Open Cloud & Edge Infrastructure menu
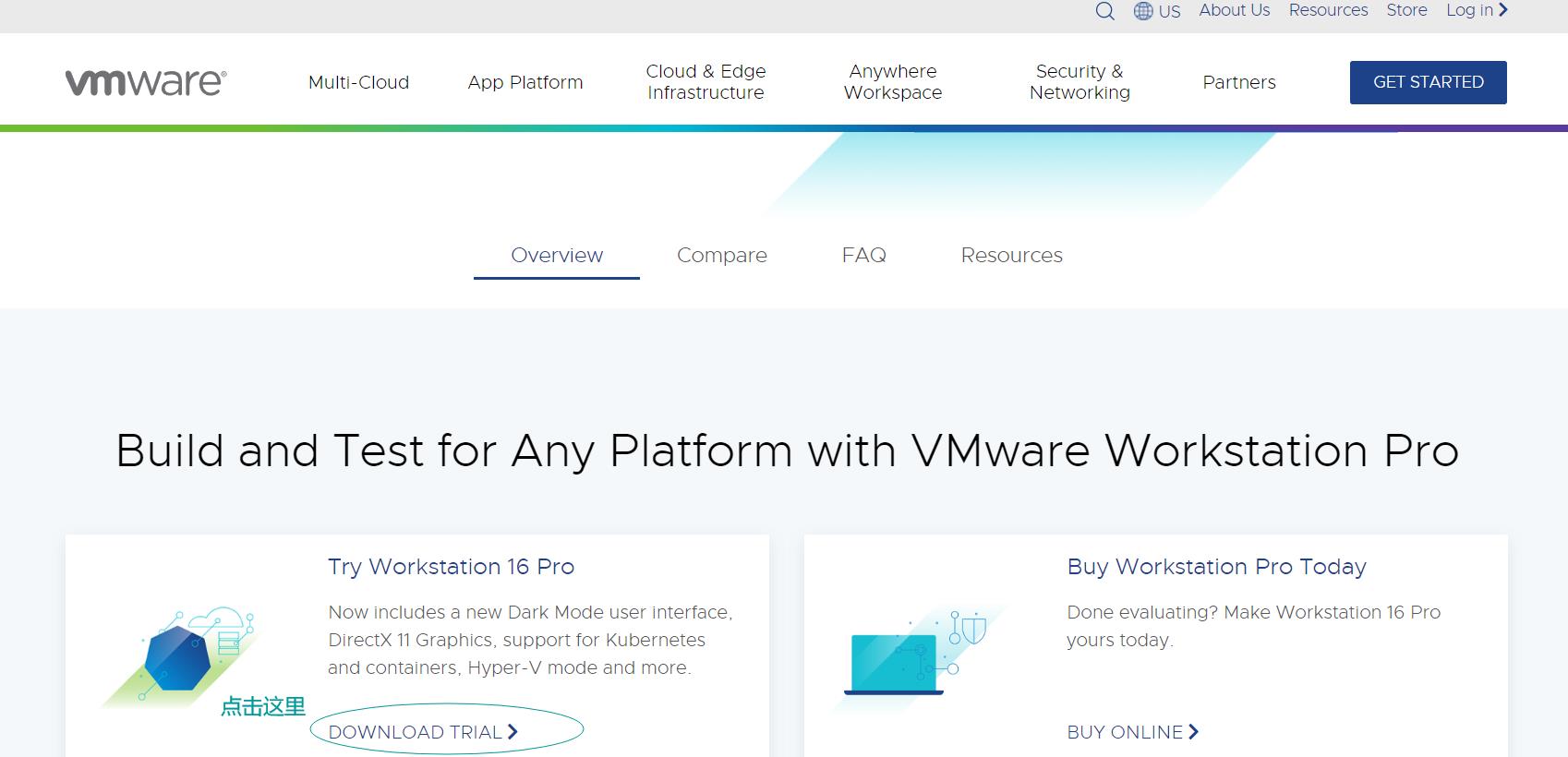1568x757 pixels. [706, 81]
